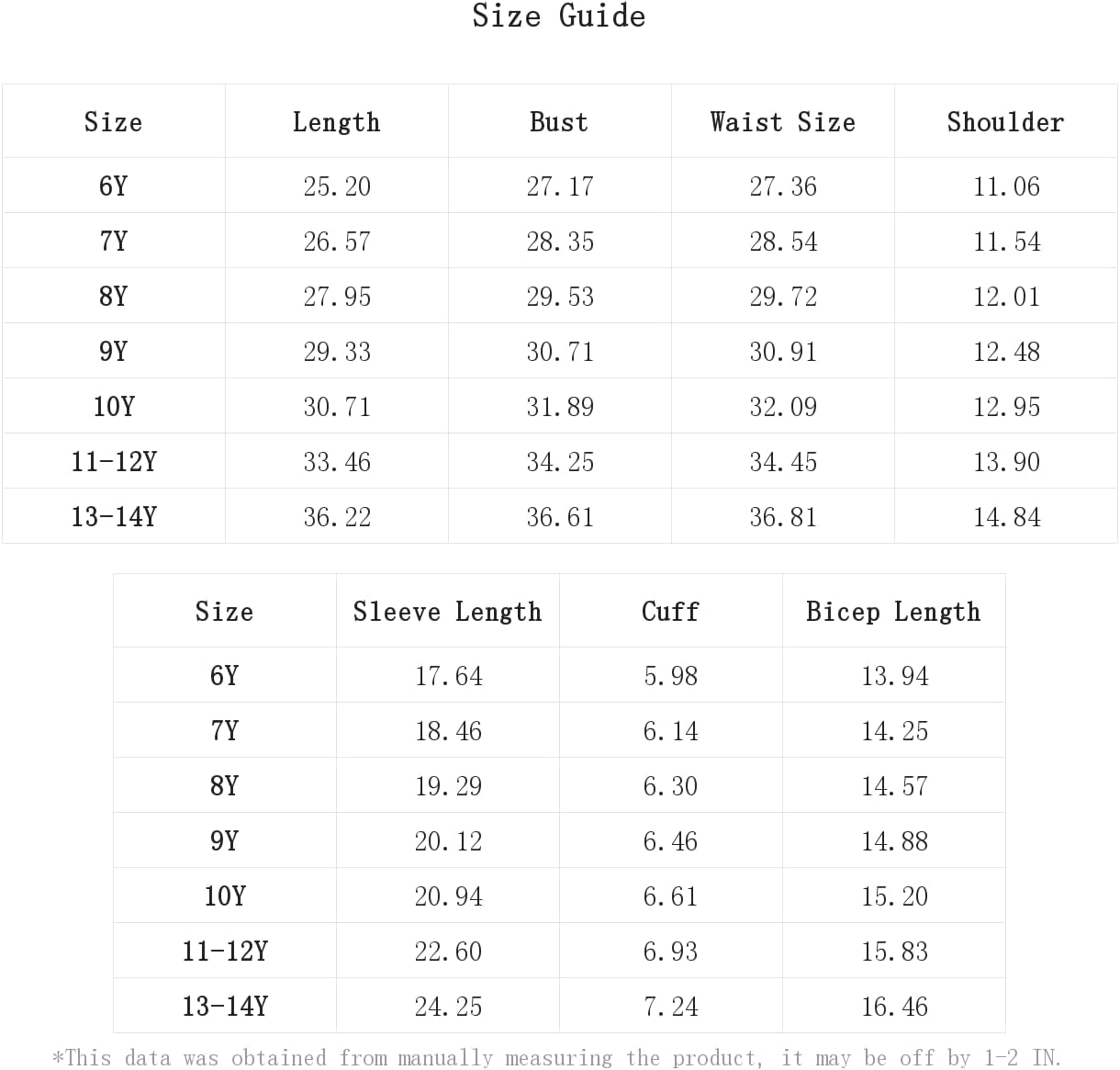
Task: Click the measurement disclaimer footnote
Action: pos(557,1057)
